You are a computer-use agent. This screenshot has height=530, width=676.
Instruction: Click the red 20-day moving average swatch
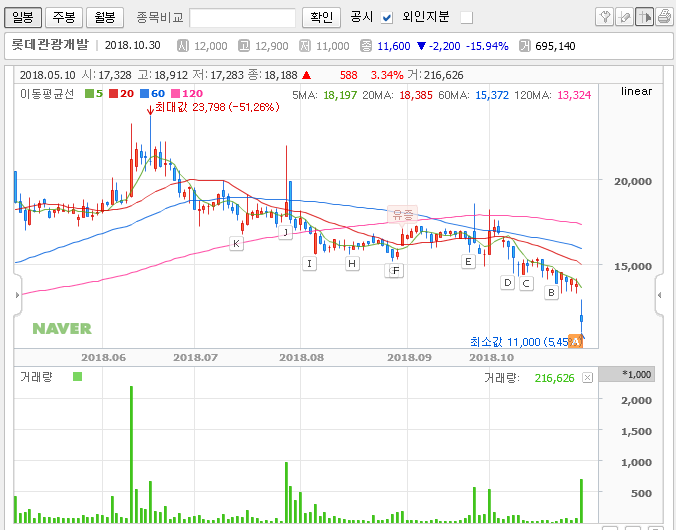click(x=113, y=94)
